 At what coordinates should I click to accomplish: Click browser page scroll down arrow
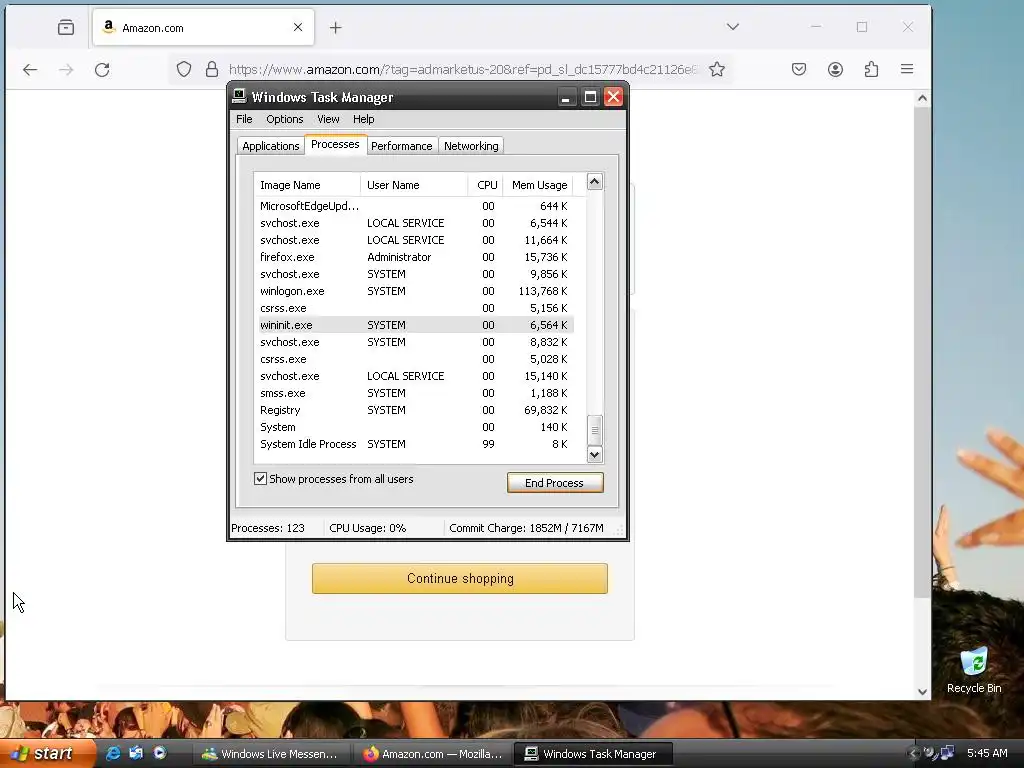922,692
